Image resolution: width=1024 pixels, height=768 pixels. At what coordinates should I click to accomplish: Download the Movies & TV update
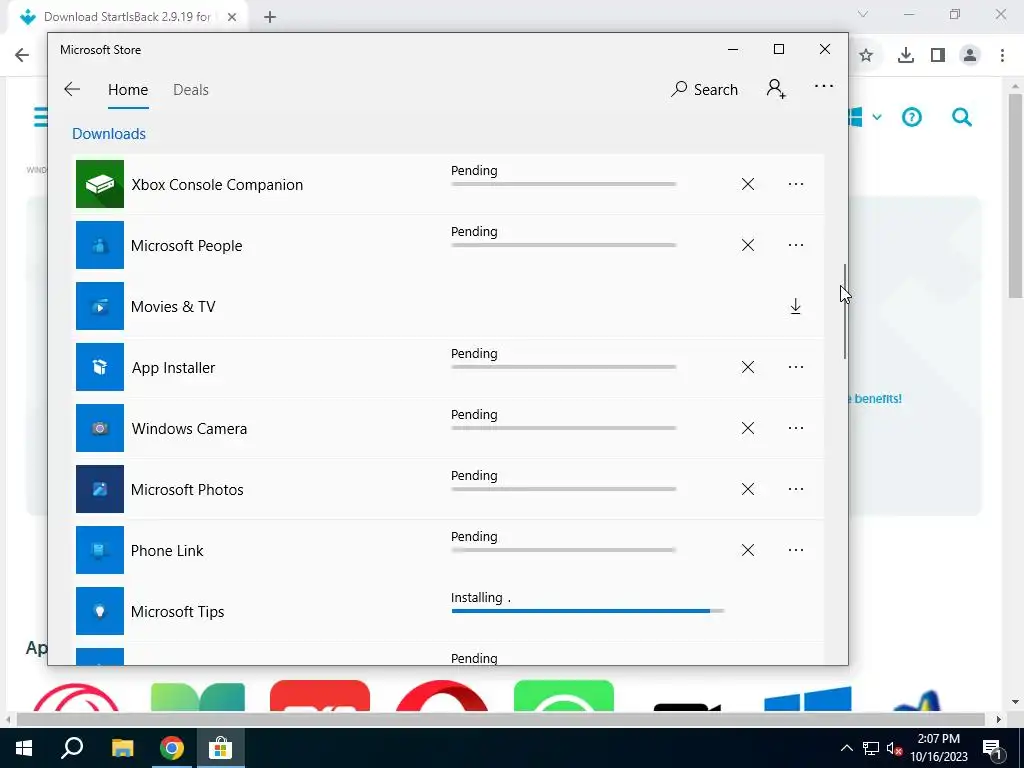(x=795, y=306)
